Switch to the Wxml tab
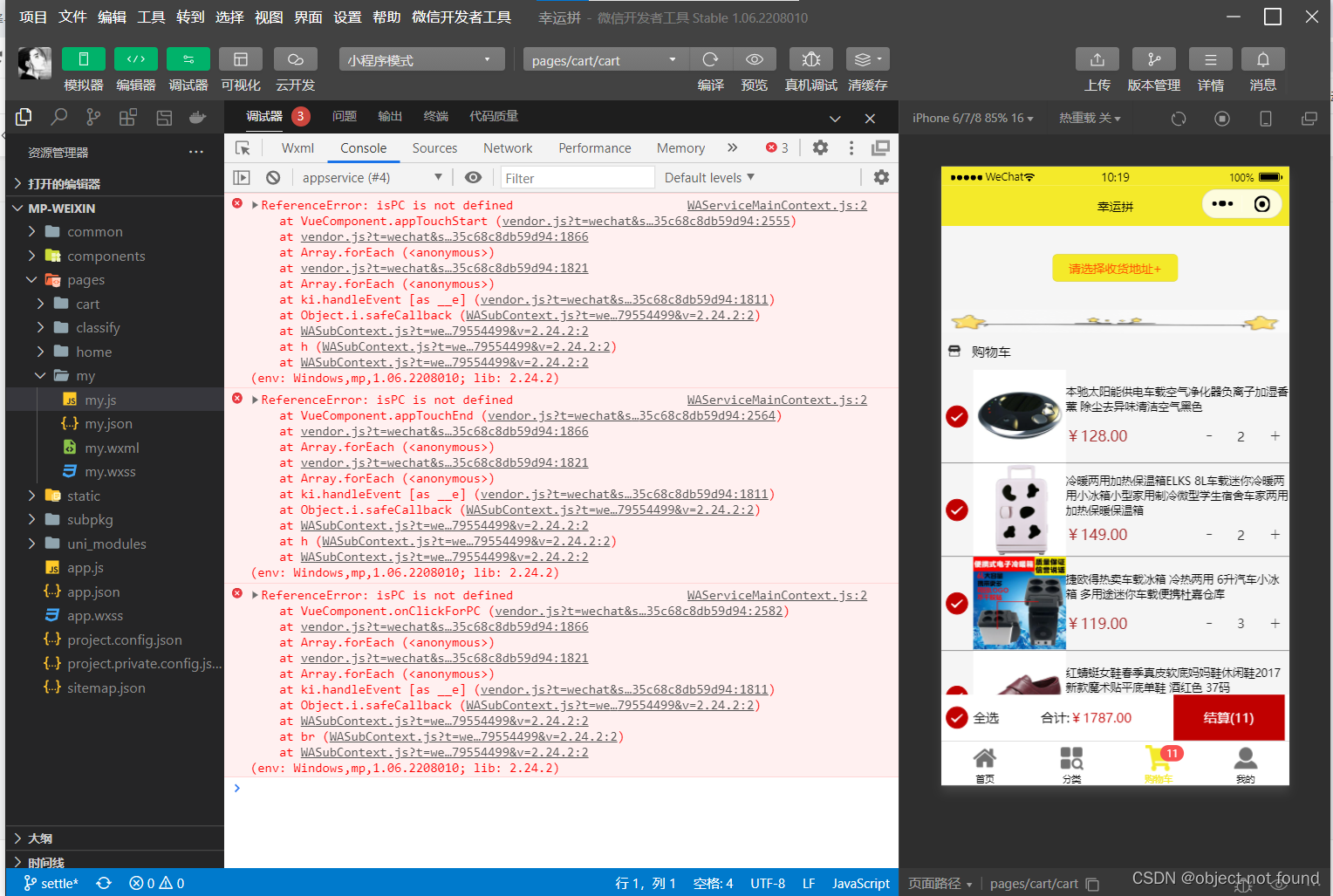Screen dimensions: 1333x896 point(297,148)
